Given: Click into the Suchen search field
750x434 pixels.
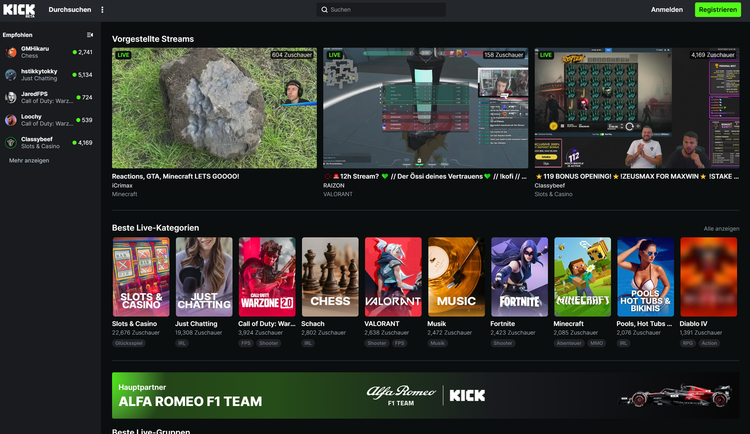Looking at the screenshot, I should (x=385, y=10).
